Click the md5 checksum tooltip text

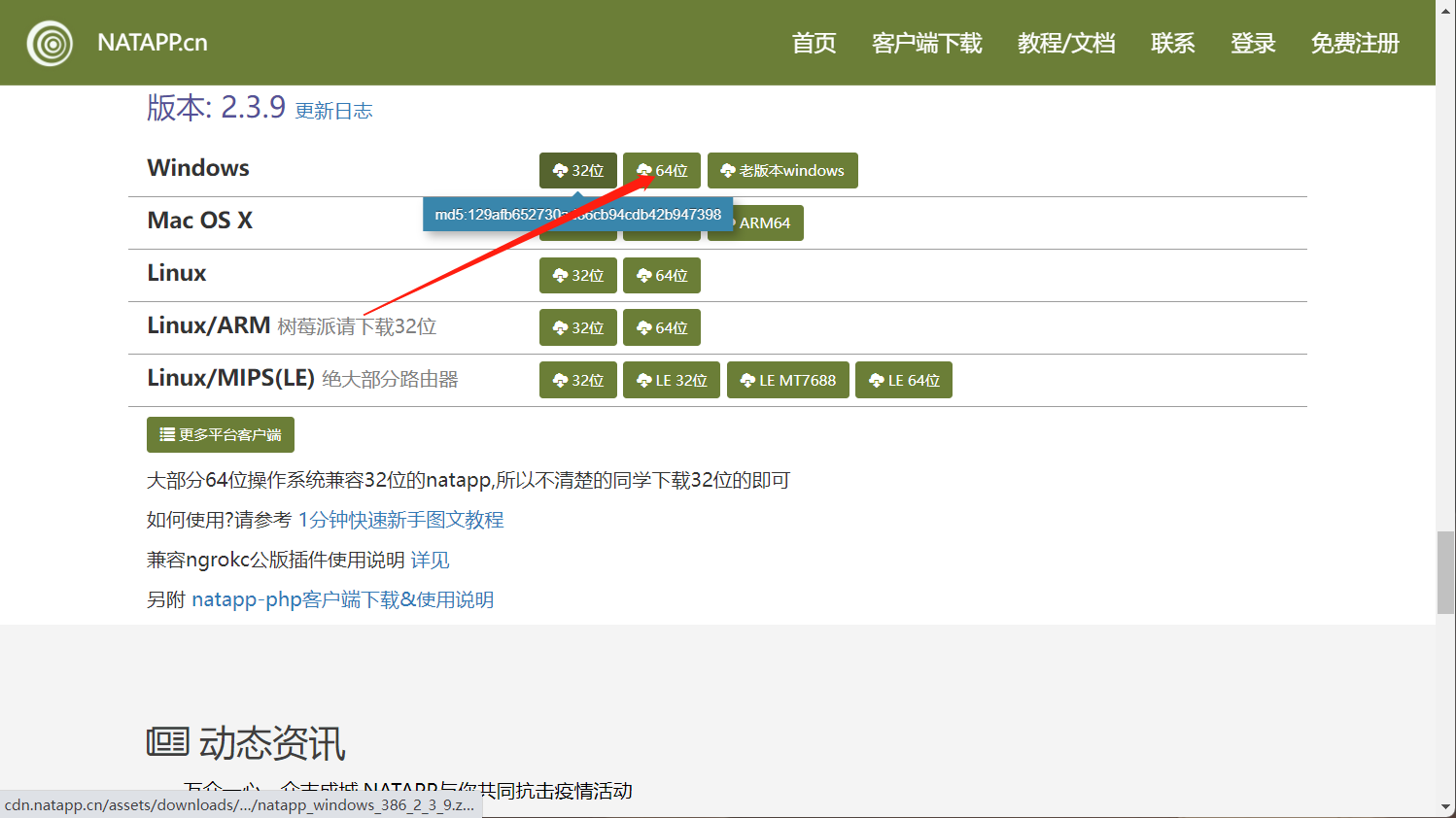(578, 215)
